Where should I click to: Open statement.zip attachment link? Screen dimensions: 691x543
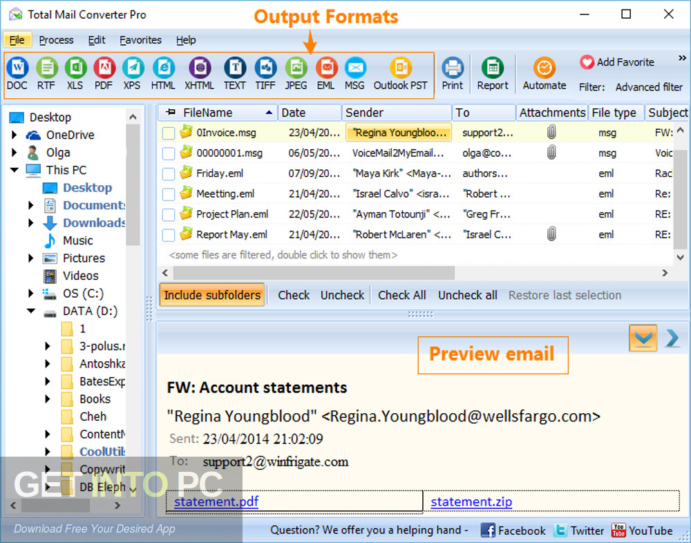coord(472,502)
